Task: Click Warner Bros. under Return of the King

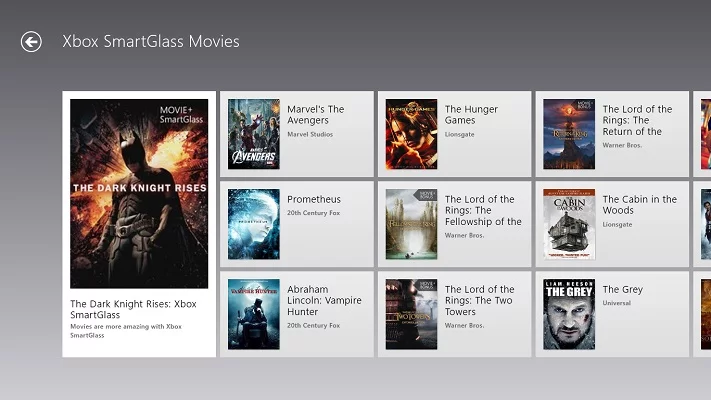Action: pos(622,145)
